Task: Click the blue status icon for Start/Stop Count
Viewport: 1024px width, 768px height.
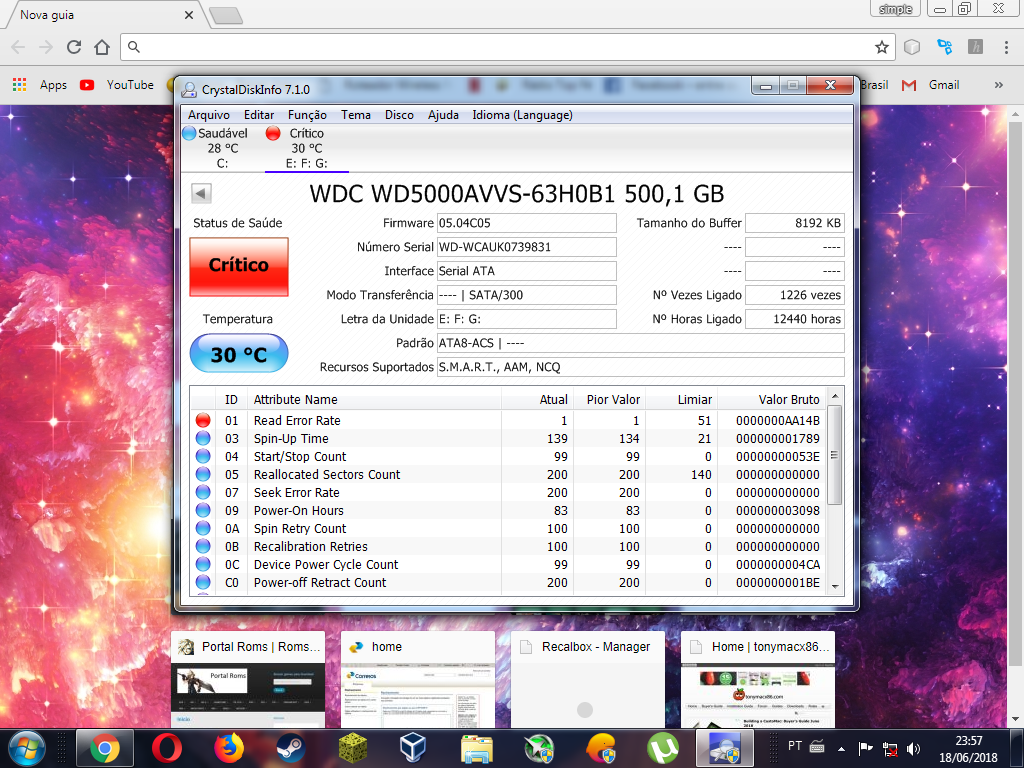Action: click(203, 456)
